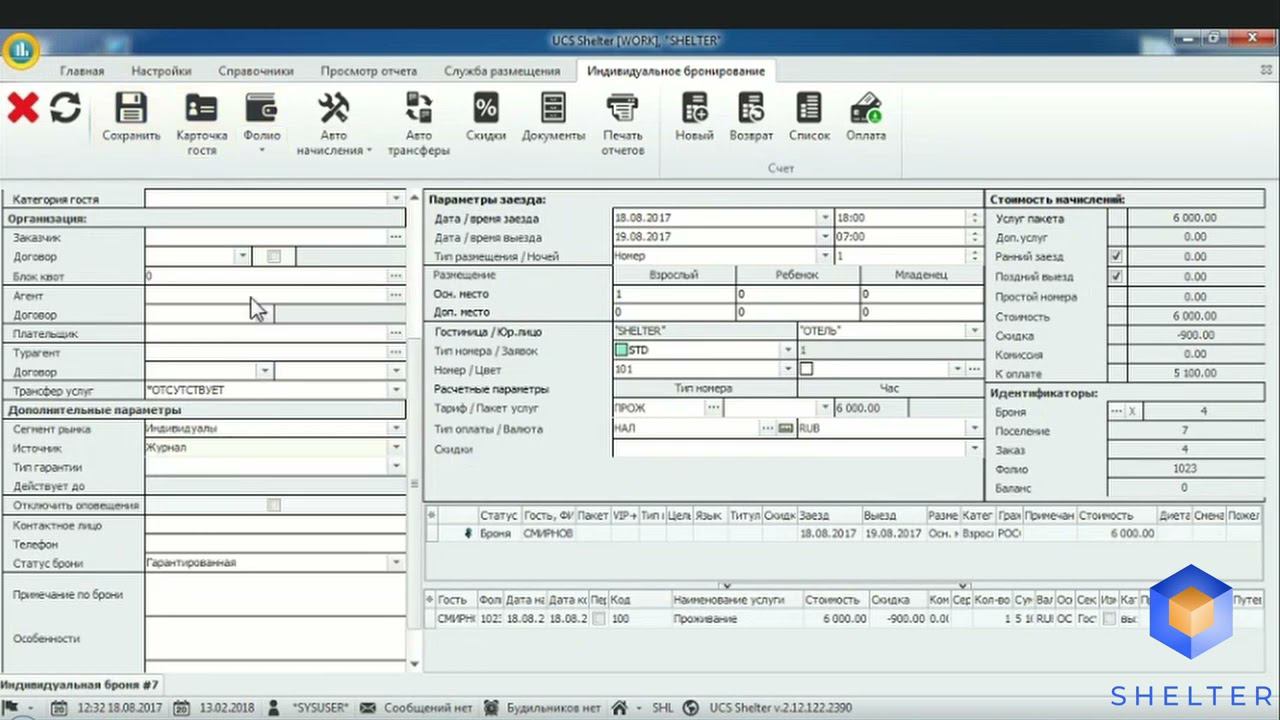1280x720 pixels.
Task: Toggle Поздний выезд checkbox
Action: click(x=1117, y=276)
